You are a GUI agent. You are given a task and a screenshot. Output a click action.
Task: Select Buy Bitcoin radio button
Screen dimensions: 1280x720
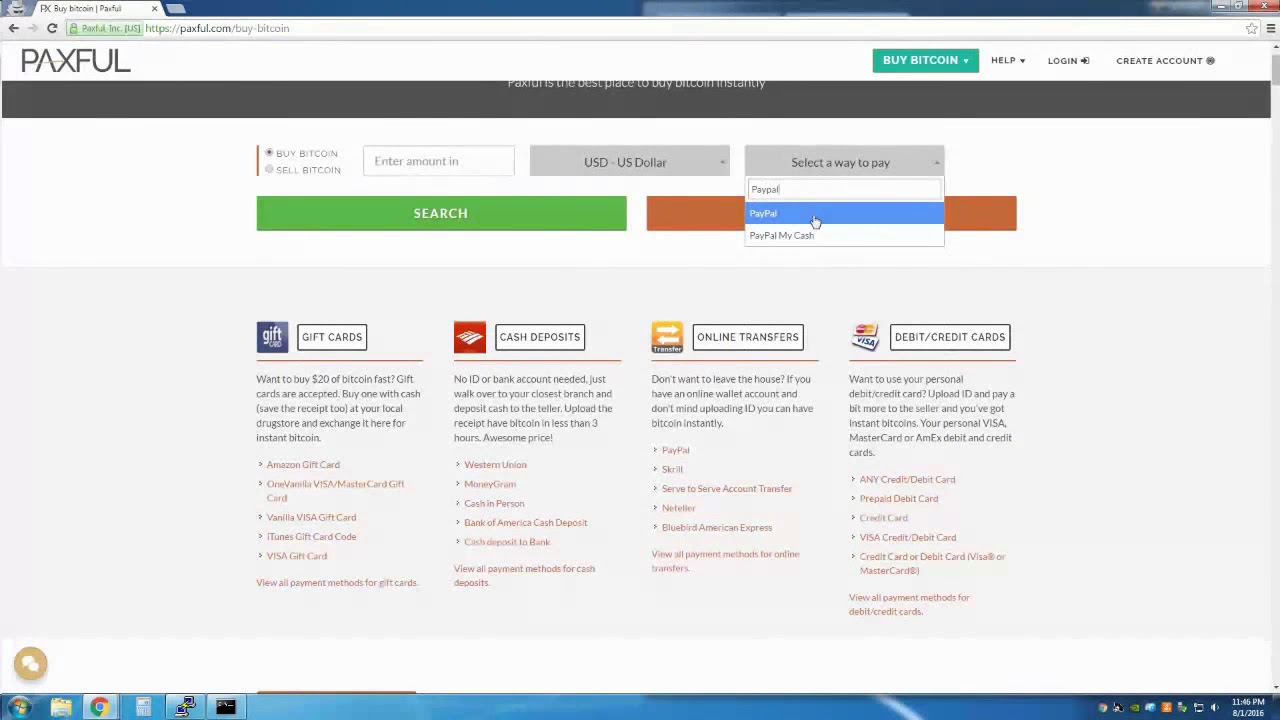269,153
